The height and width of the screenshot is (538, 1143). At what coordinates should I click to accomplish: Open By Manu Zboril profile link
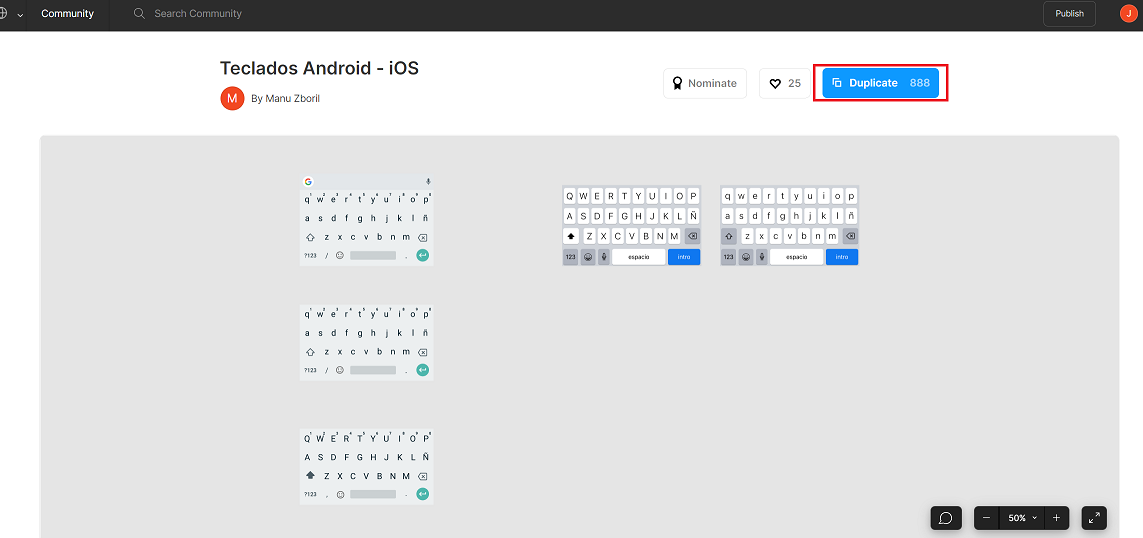click(285, 98)
